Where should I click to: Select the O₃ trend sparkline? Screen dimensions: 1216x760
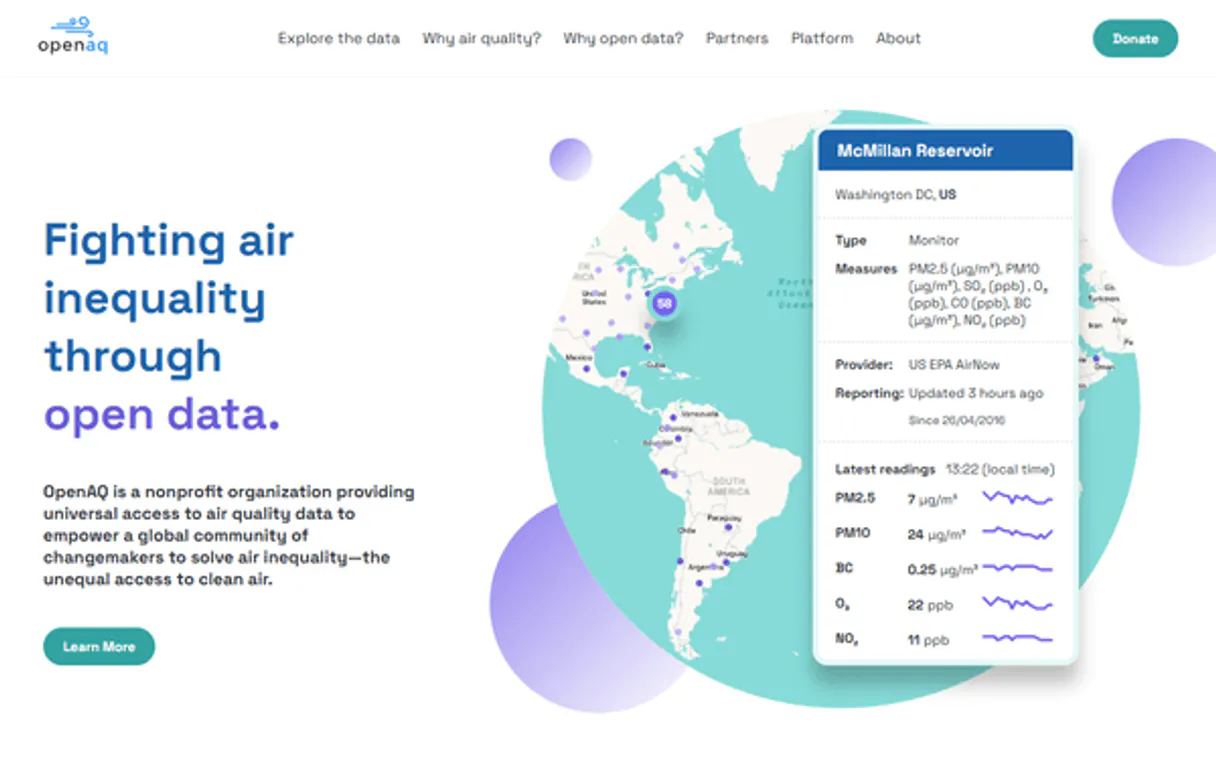coord(1017,604)
